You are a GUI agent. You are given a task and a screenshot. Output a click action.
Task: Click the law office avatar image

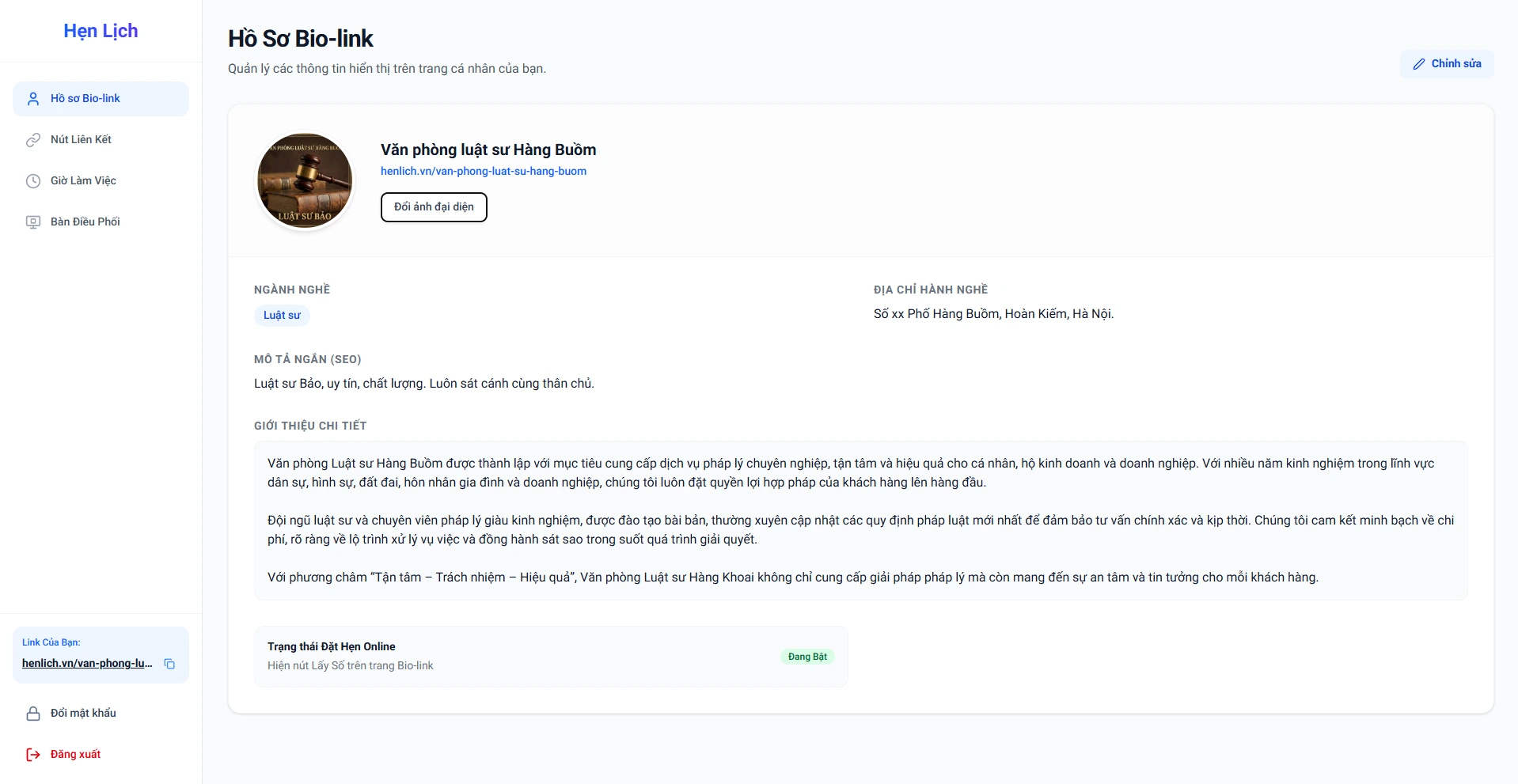pyautogui.click(x=305, y=181)
